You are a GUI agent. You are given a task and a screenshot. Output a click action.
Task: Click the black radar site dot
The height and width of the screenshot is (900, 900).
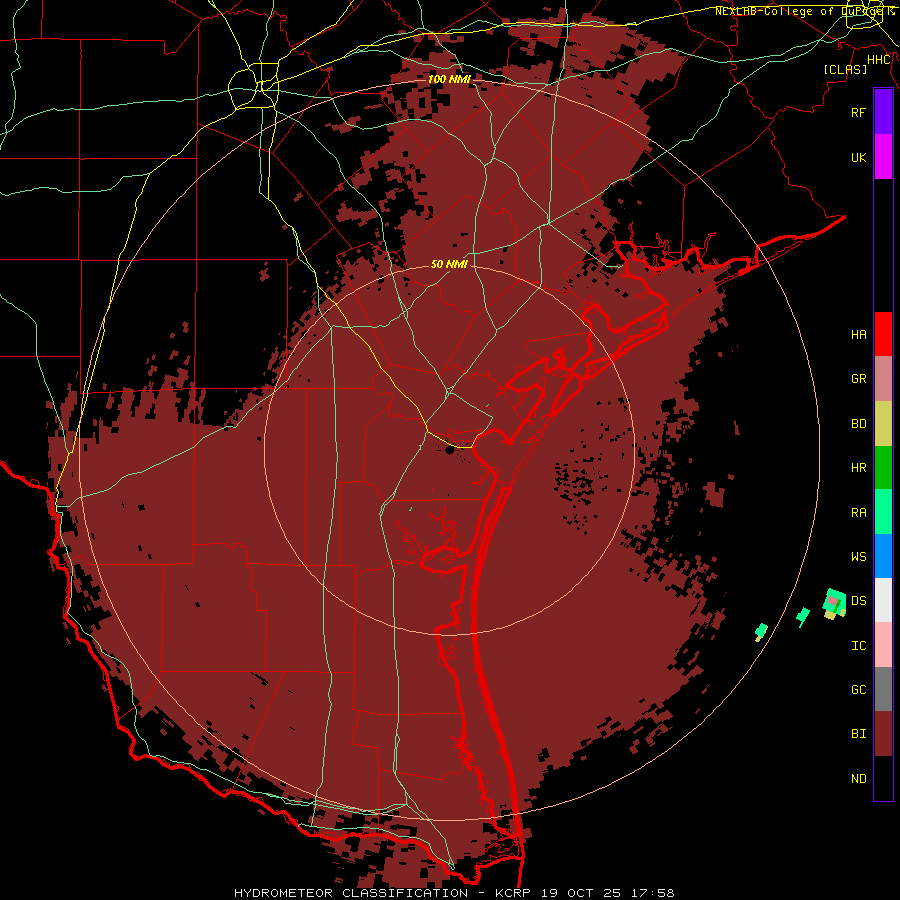(449, 450)
